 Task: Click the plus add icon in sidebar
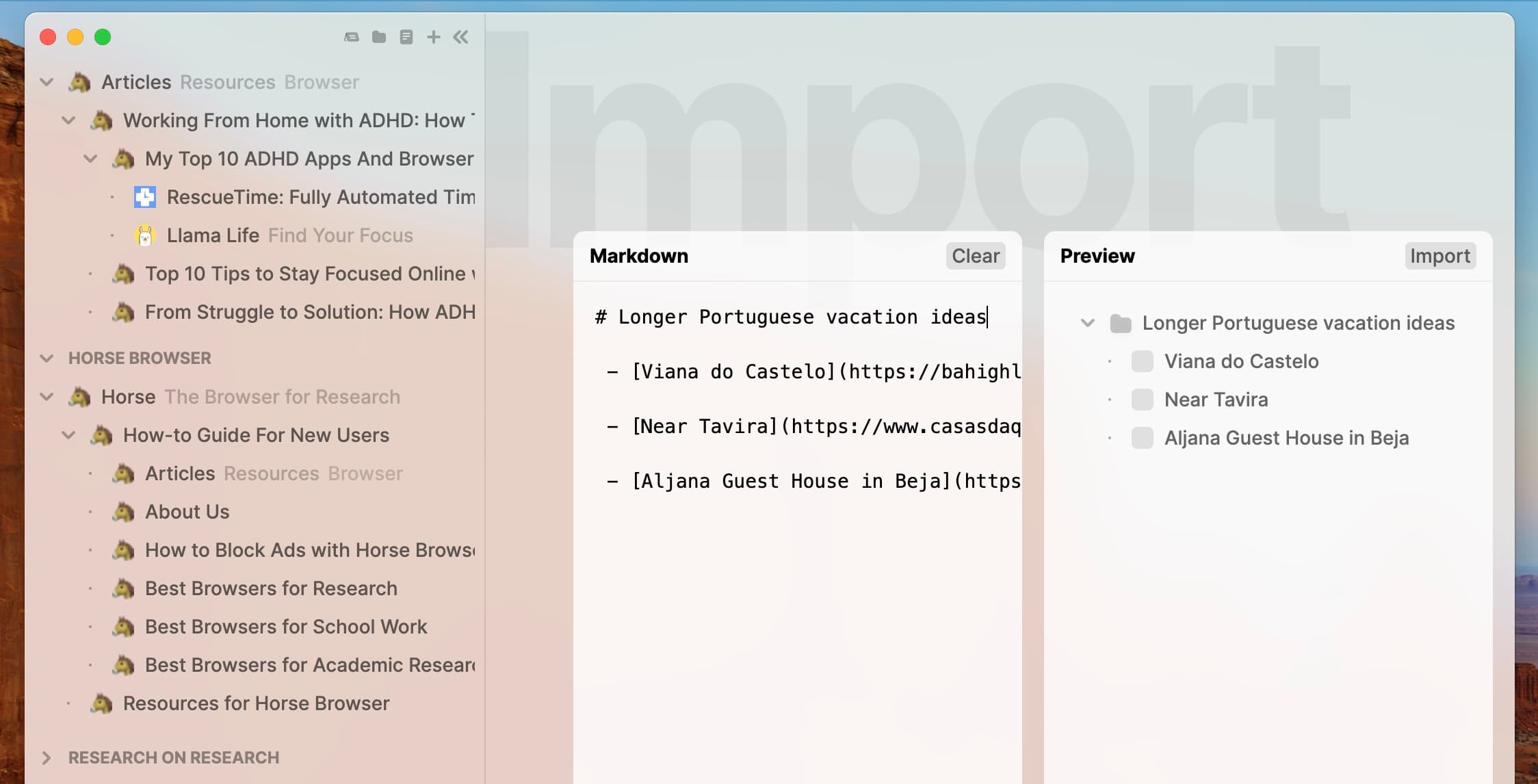433,37
